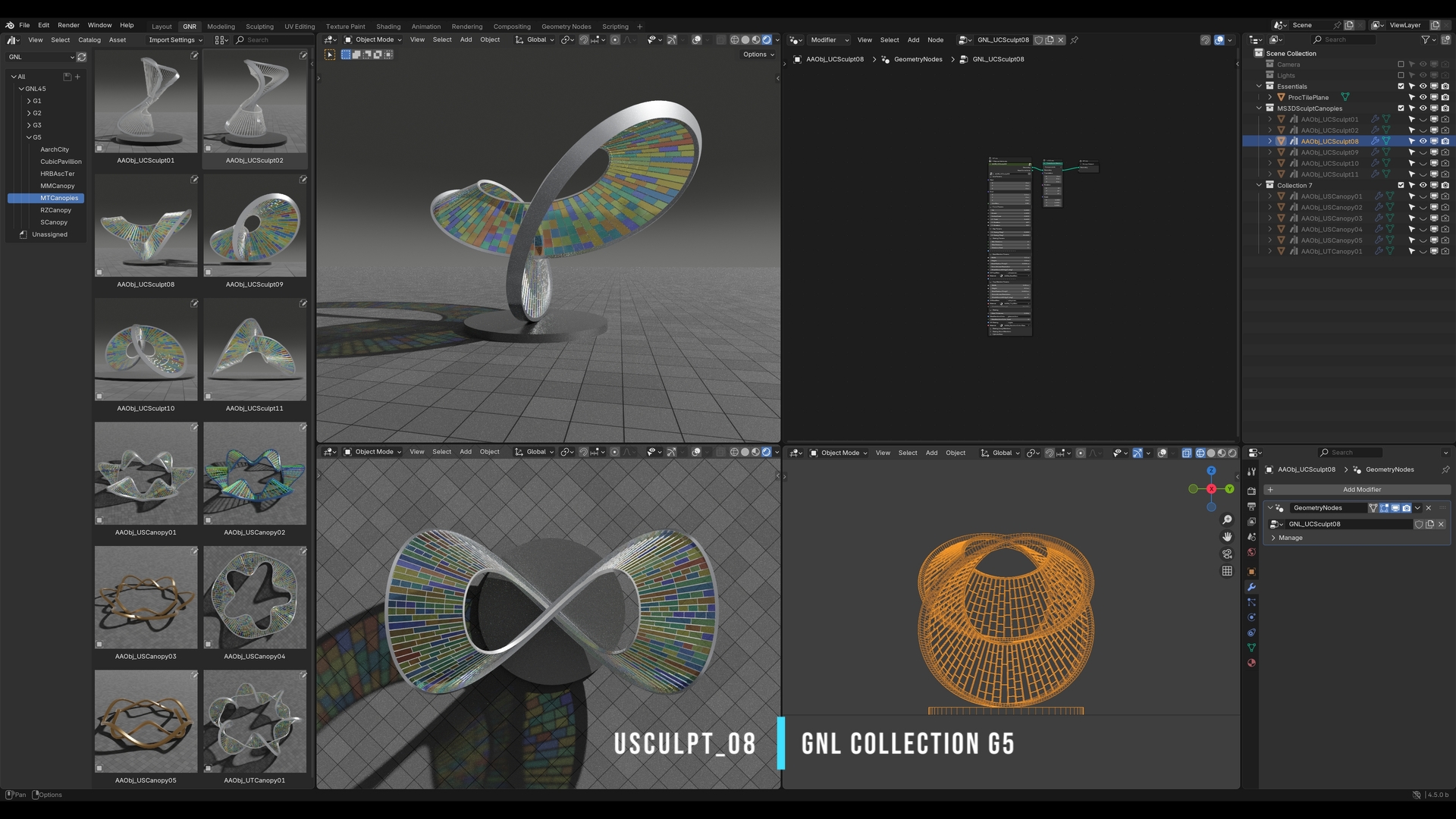The image size is (1456, 819).
Task: Collapse the G5 catalog in asset browser
Action: click(x=30, y=137)
